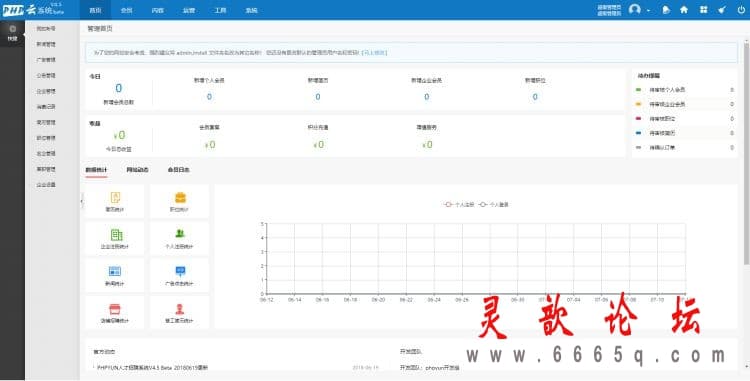
Task: Select 内容 in top navigation
Action: [157, 10]
